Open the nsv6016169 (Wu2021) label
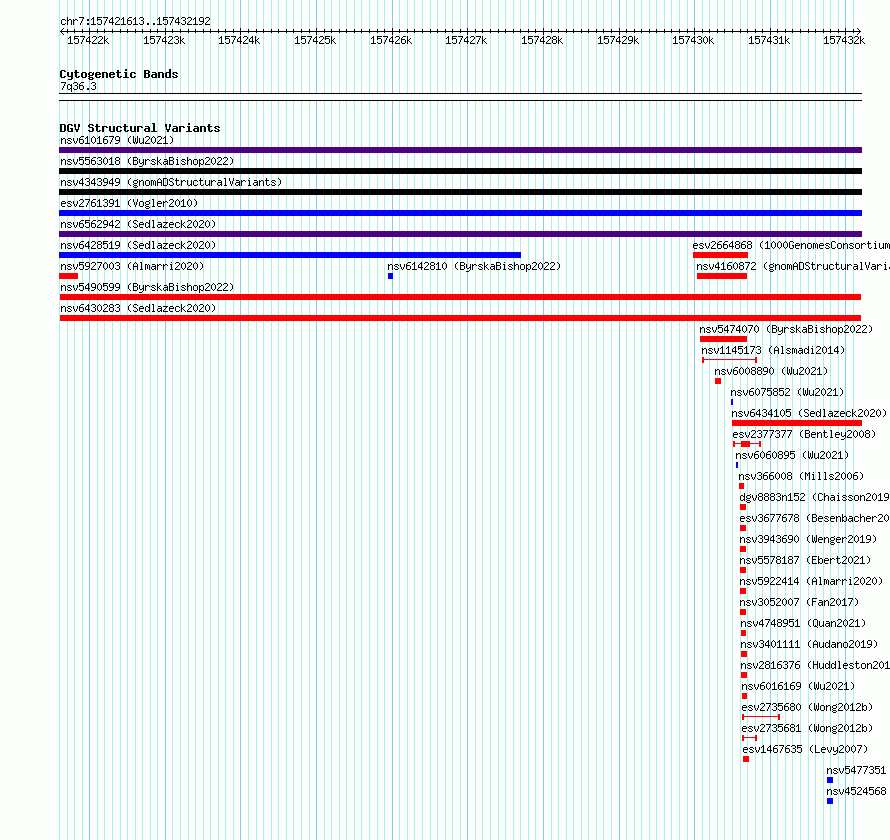The image size is (890, 840). [x=798, y=686]
